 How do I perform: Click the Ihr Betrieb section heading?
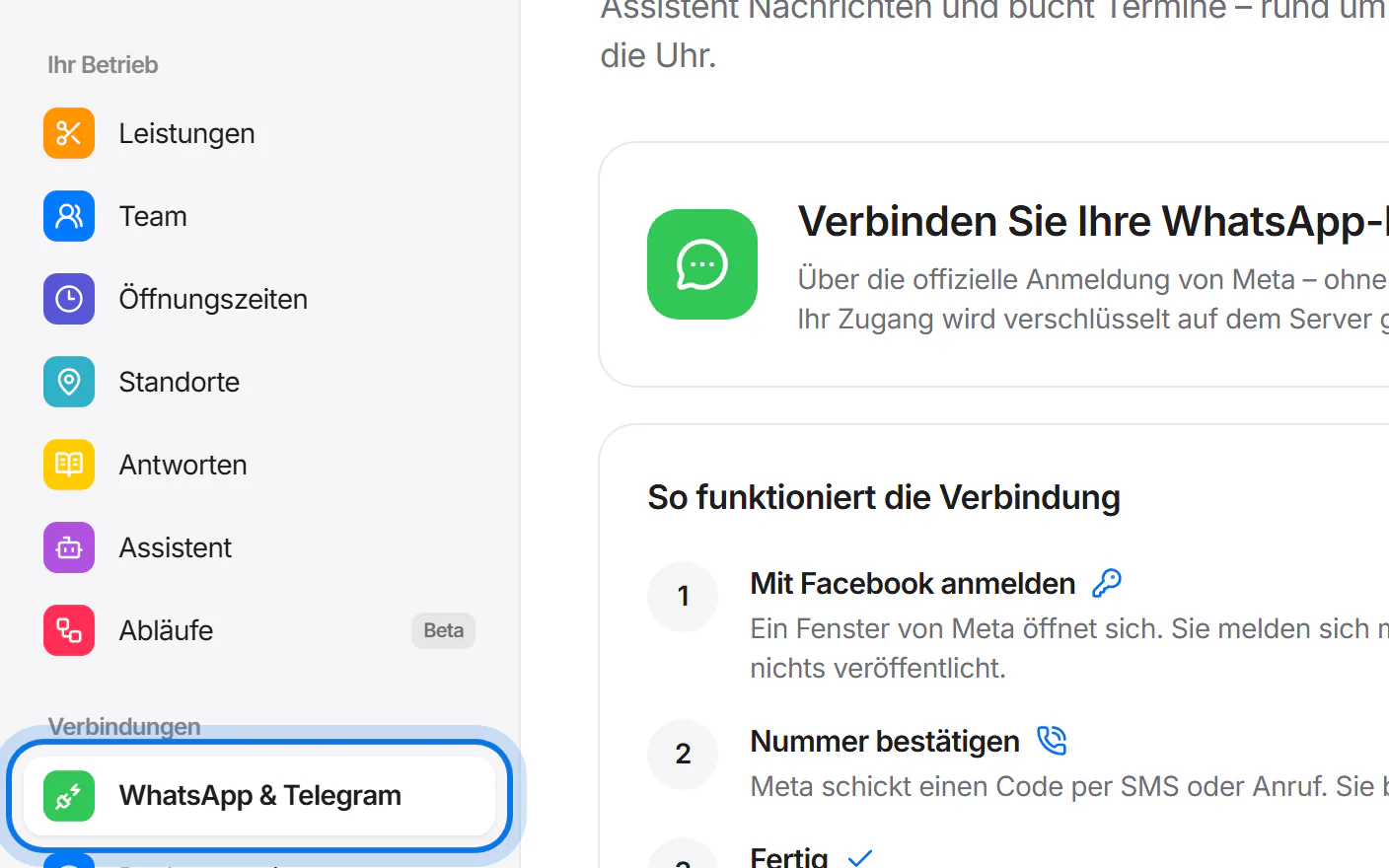tap(103, 65)
